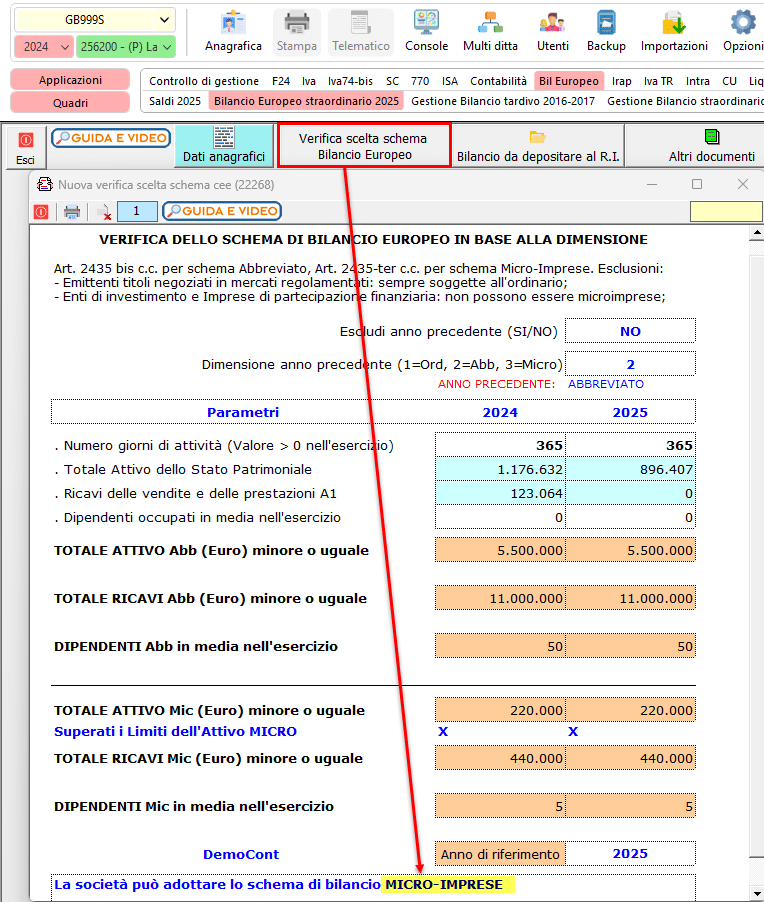Open the Utenti icon

tap(552, 32)
